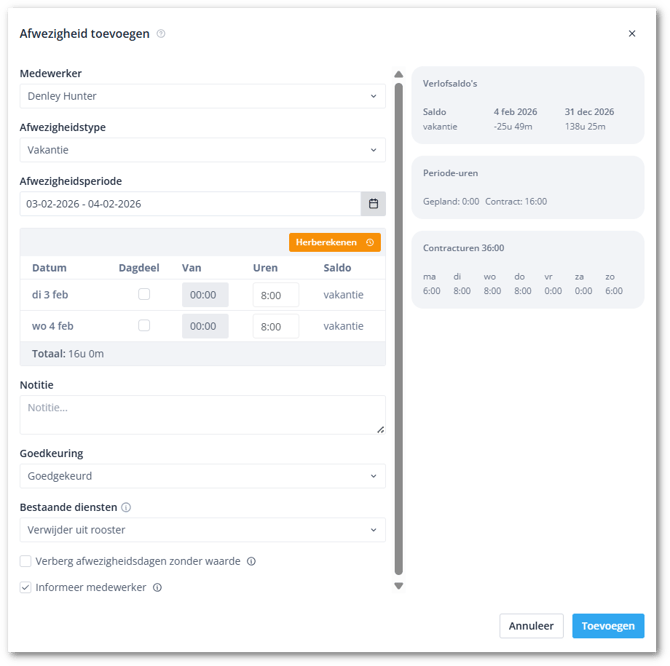Click info icon next to Verberg afwezigheidsdagen

(251, 561)
